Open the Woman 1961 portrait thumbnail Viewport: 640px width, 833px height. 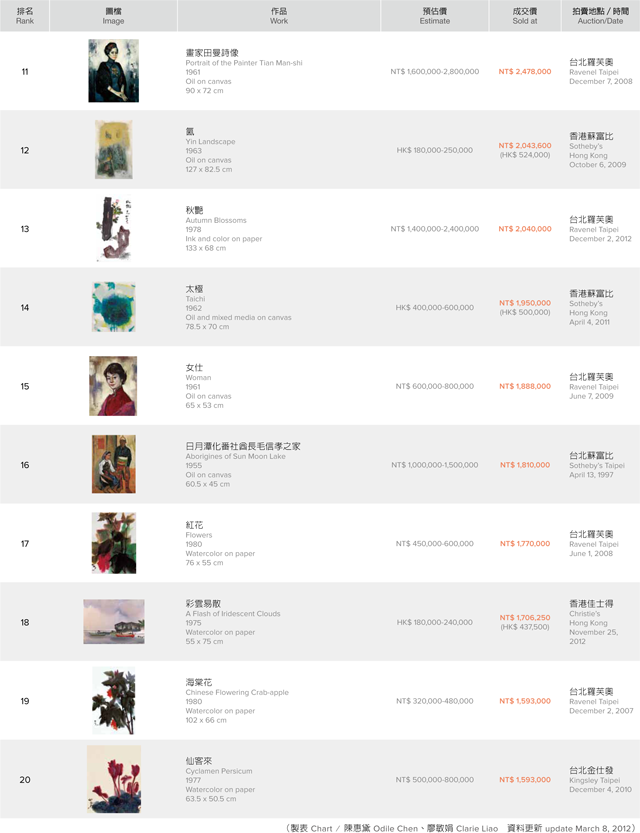click(113, 386)
